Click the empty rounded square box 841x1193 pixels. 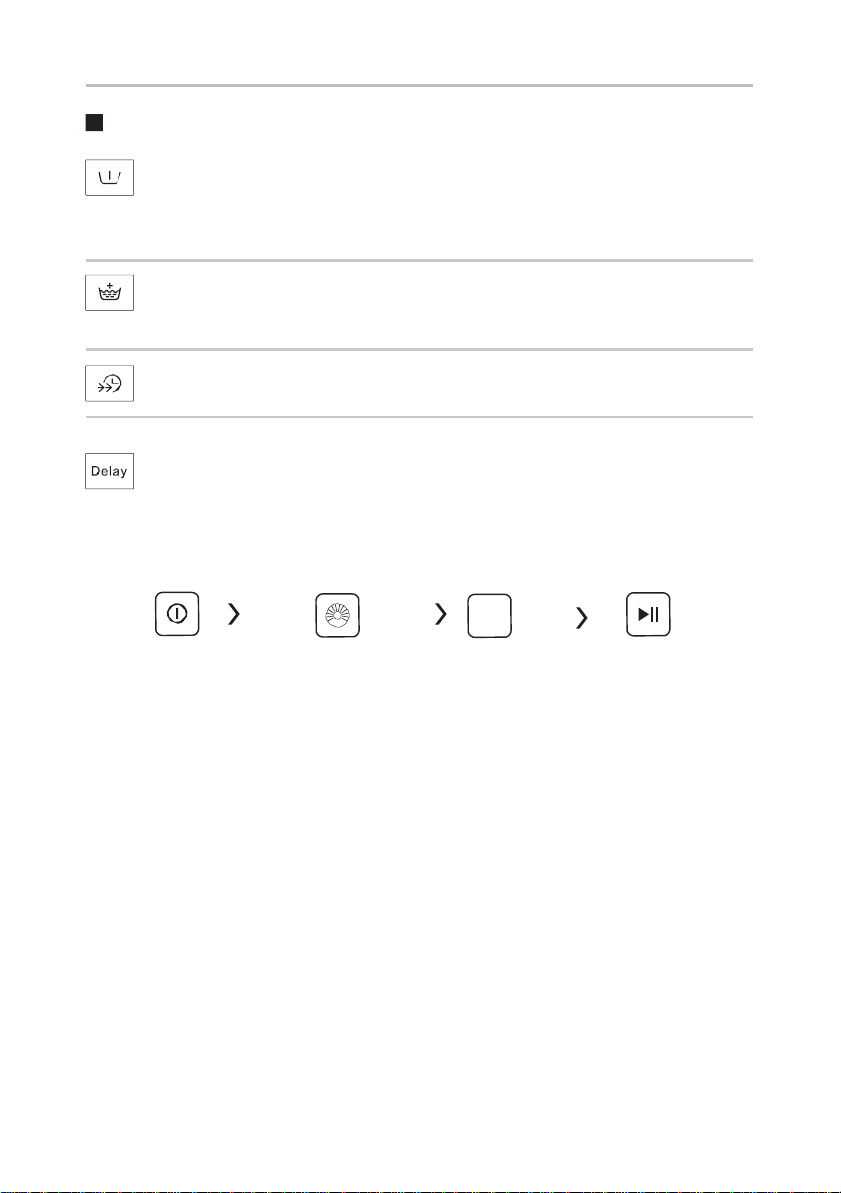point(489,616)
